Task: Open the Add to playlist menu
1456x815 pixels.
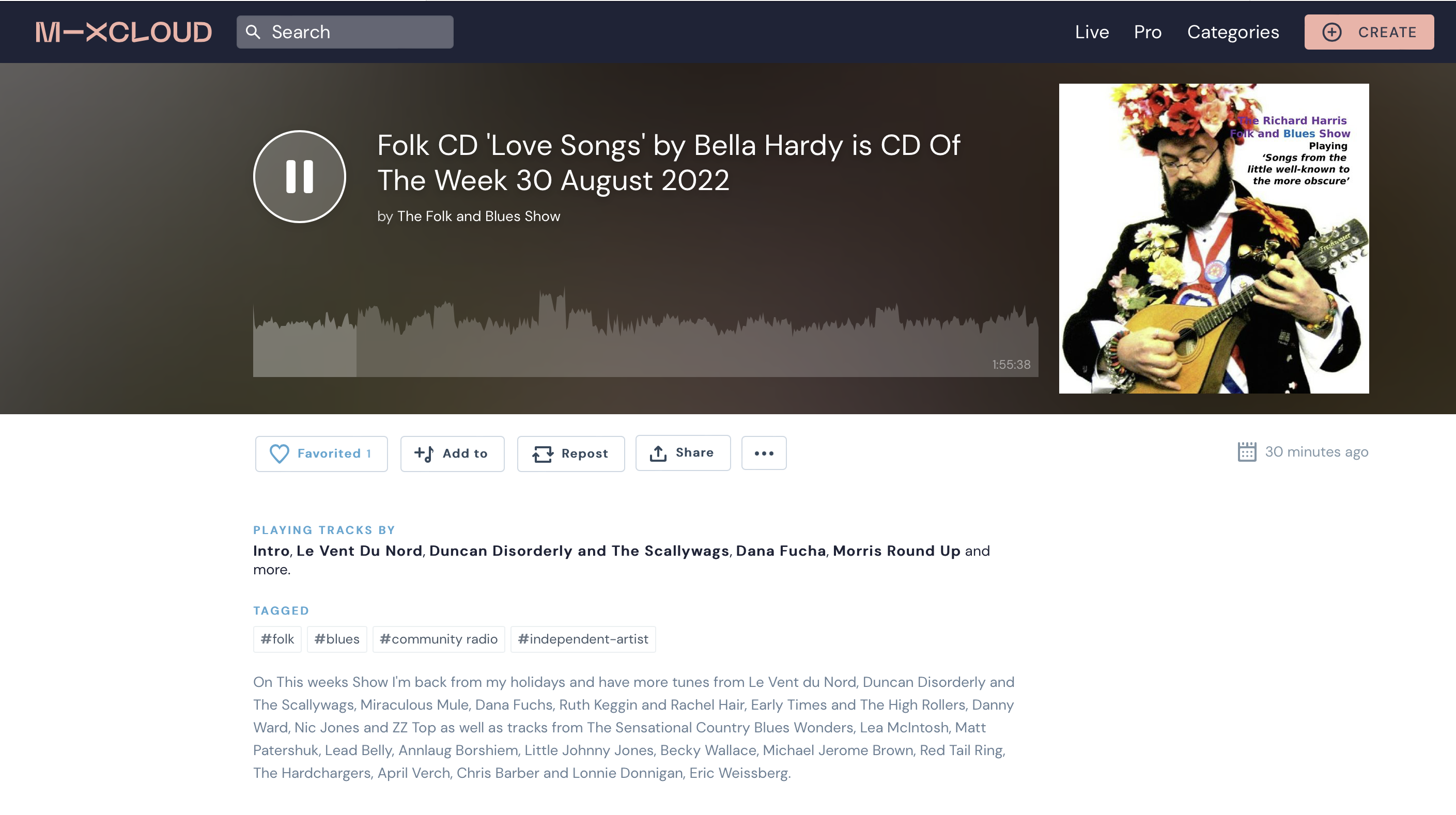Action: (x=452, y=453)
